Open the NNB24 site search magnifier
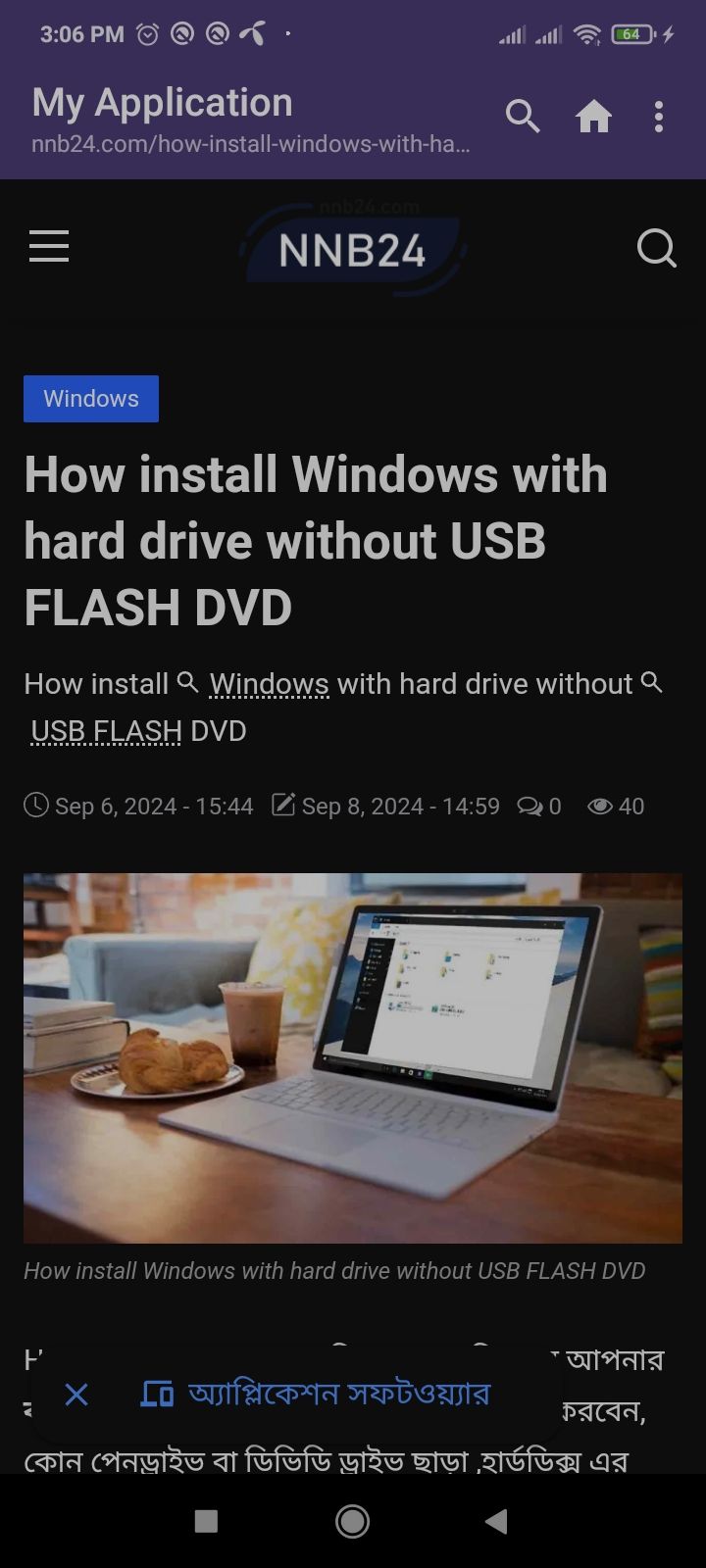Viewport: 706px width, 1568px height. click(657, 248)
